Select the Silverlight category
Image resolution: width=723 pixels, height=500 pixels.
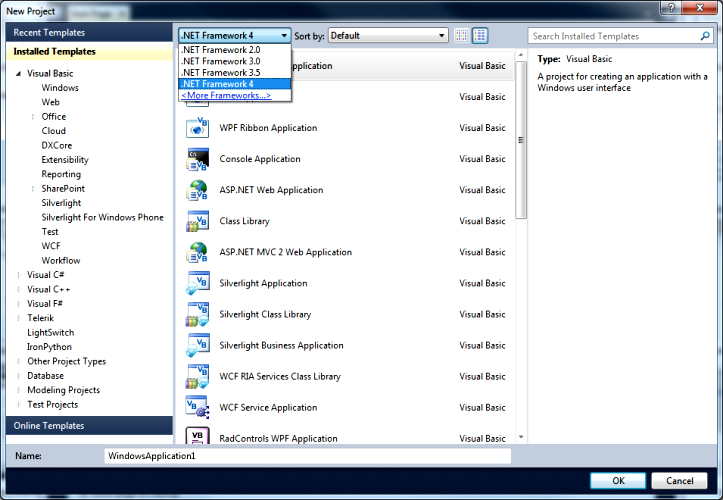tap(61, 203)
